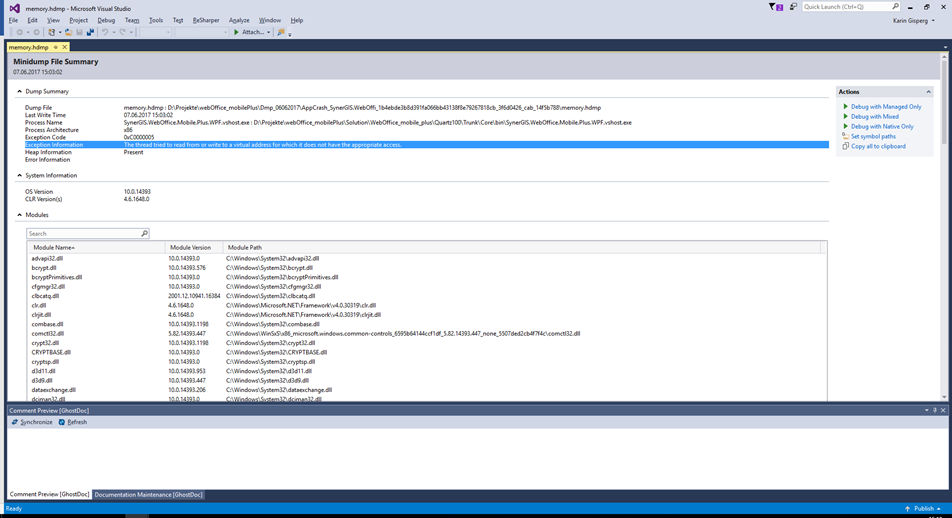Open the toolbar overflow options arrow

click(290, 33)
